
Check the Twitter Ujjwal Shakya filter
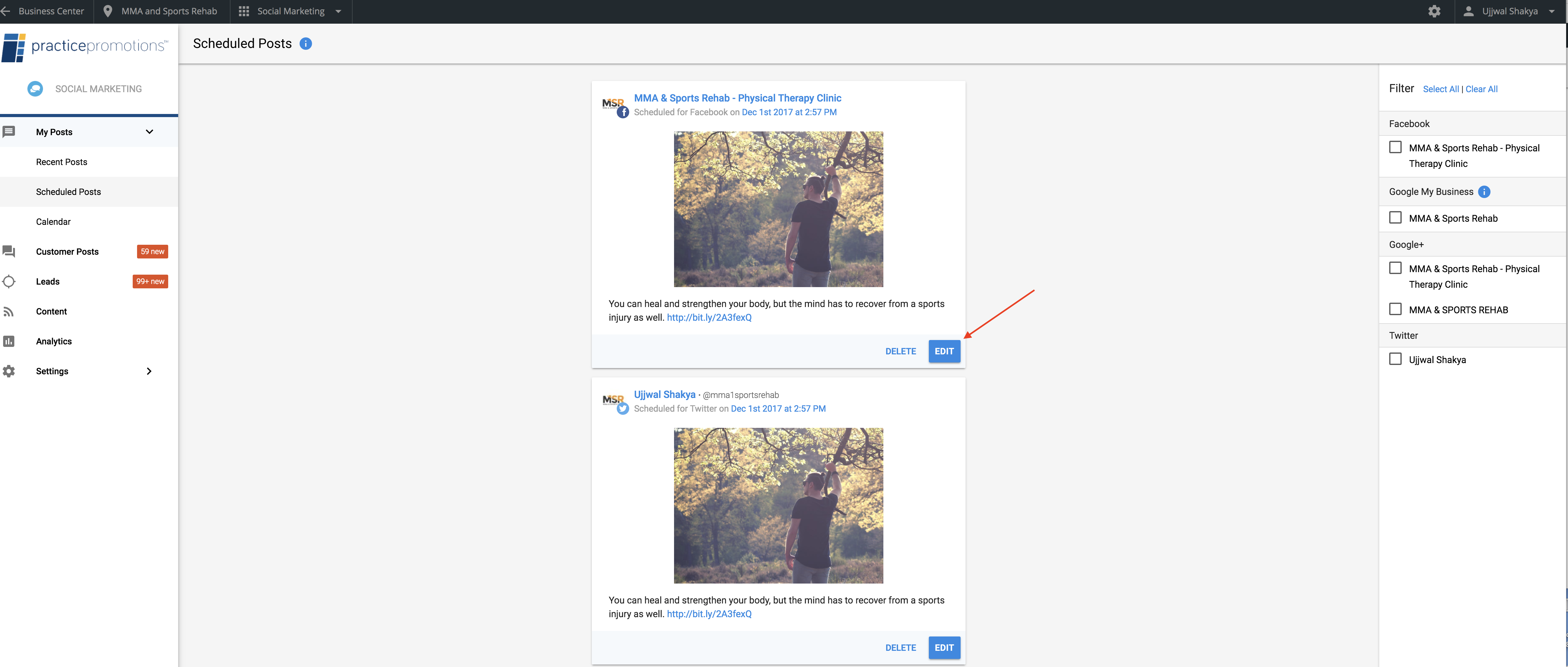pyautogui.click(x=1395, y=359)
